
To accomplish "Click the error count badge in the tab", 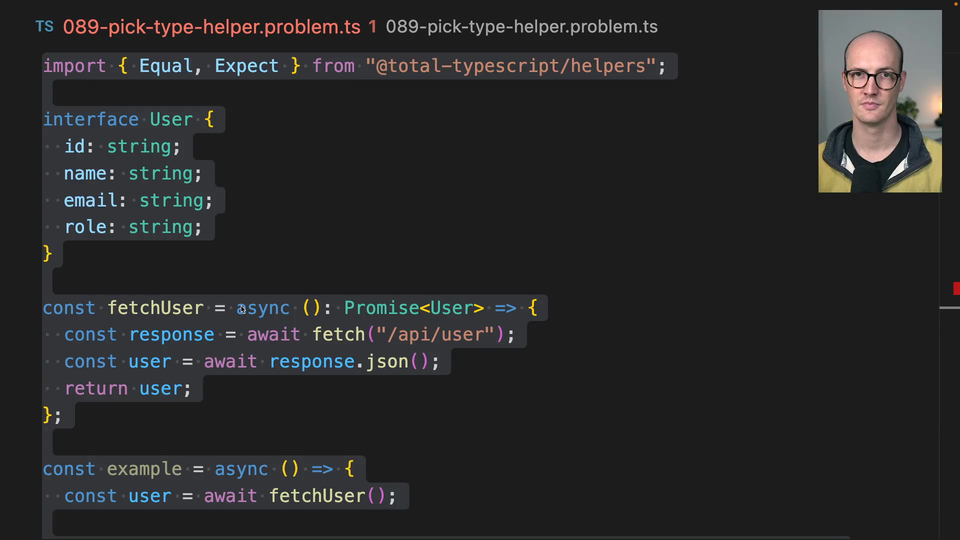I will 372,27.
